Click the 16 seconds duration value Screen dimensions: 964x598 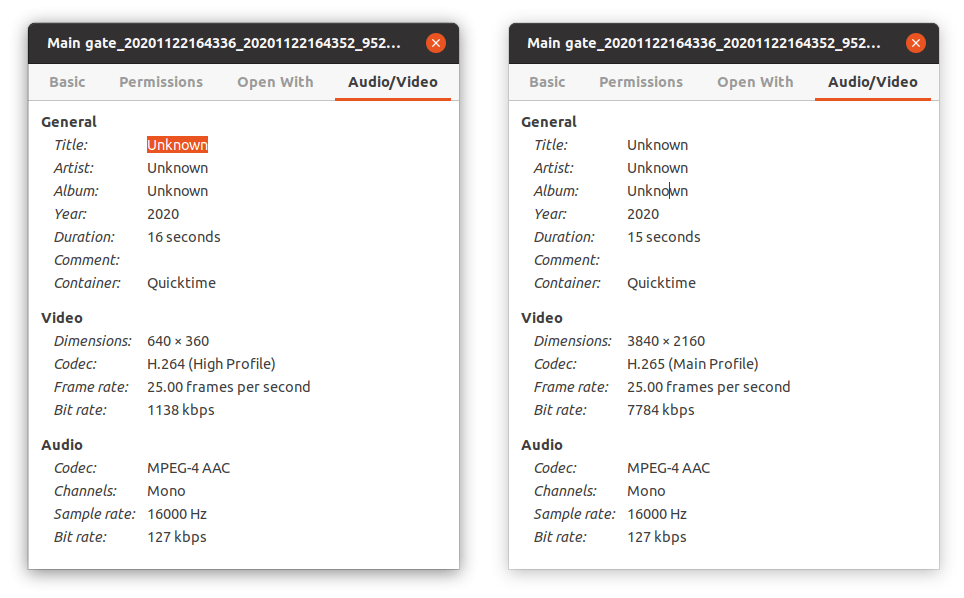click(x=183, y=237)
